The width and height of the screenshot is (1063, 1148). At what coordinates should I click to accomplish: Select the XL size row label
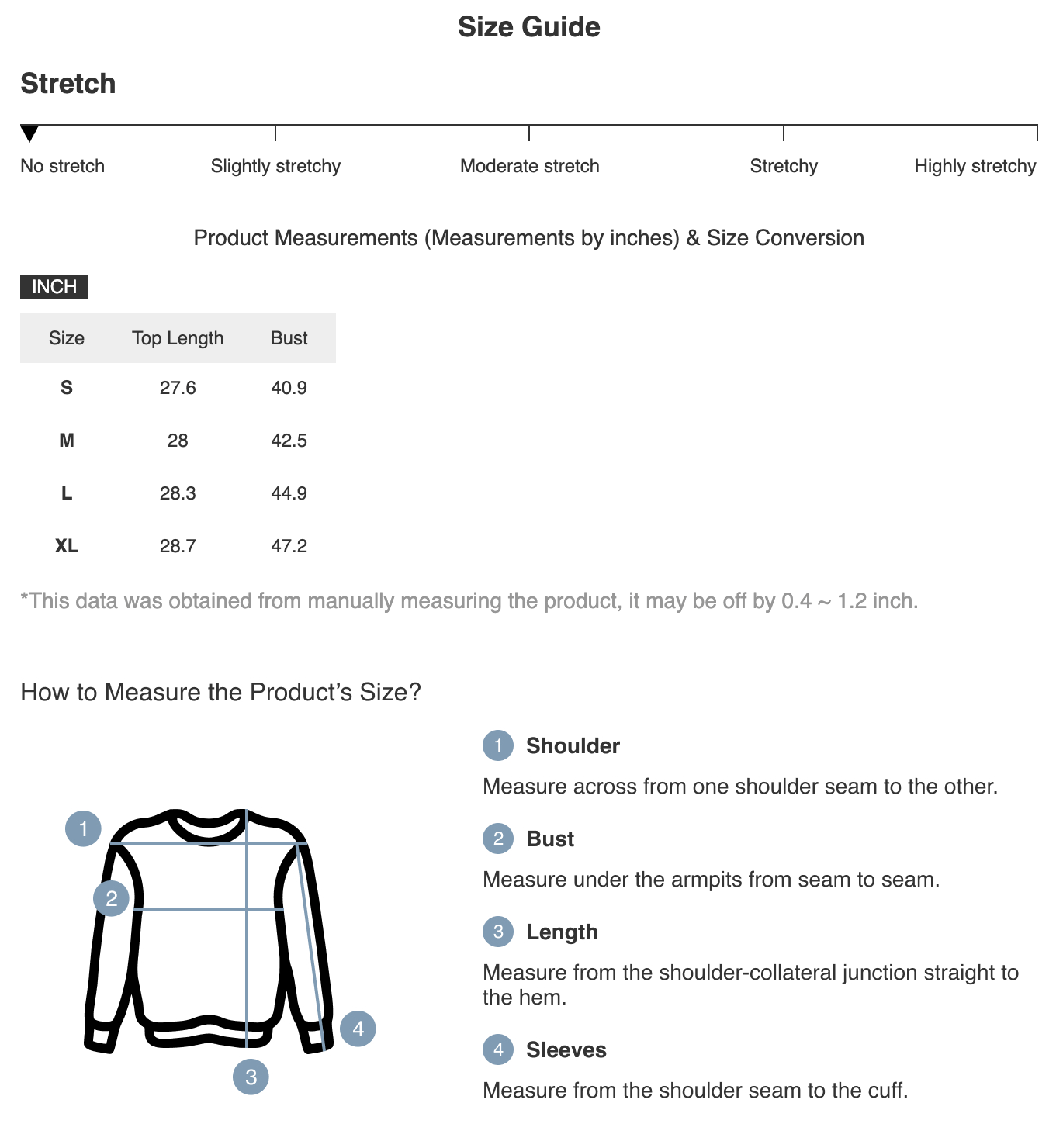[67, 546]
